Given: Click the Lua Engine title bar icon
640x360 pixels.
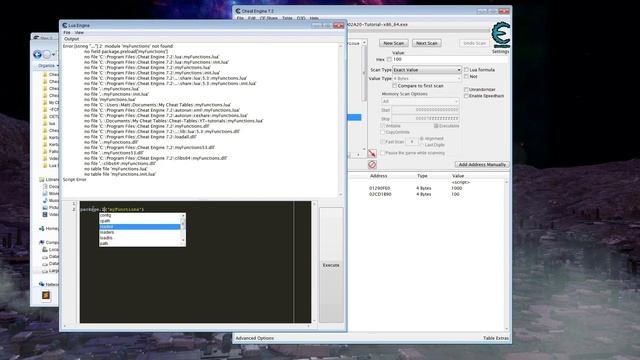Looking at the screenshot, I should [64, 25].
